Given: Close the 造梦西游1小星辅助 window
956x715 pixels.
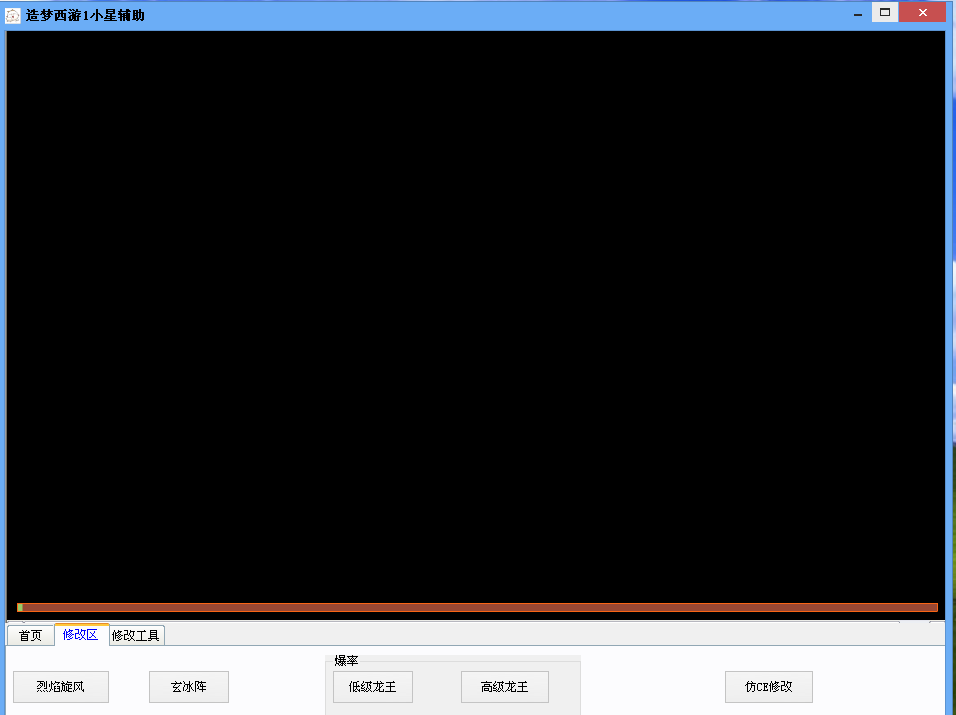Looking at the screenshot, I should [x=922, y=12].
